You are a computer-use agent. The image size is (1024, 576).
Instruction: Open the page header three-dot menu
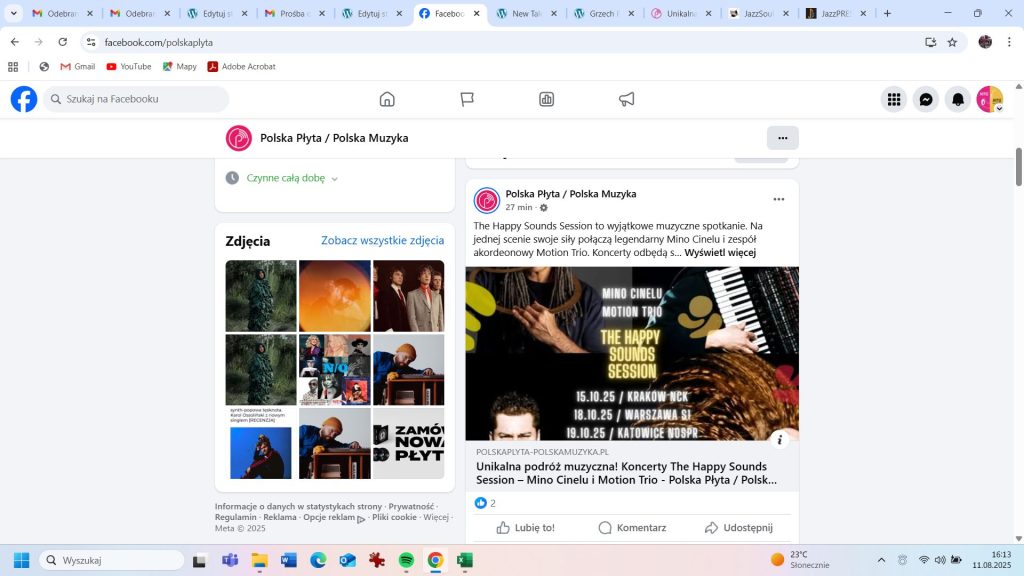coord(782,138)
